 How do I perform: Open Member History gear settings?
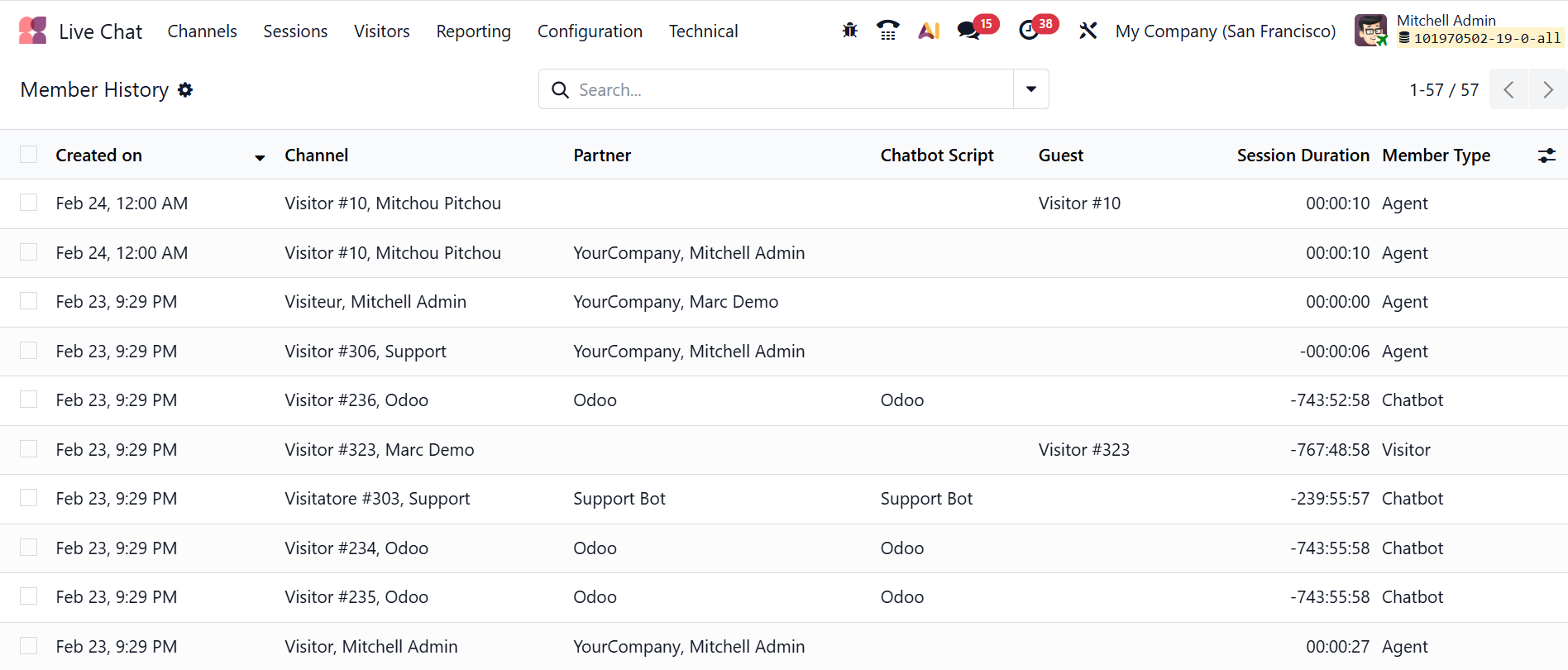tap(185, 89)
